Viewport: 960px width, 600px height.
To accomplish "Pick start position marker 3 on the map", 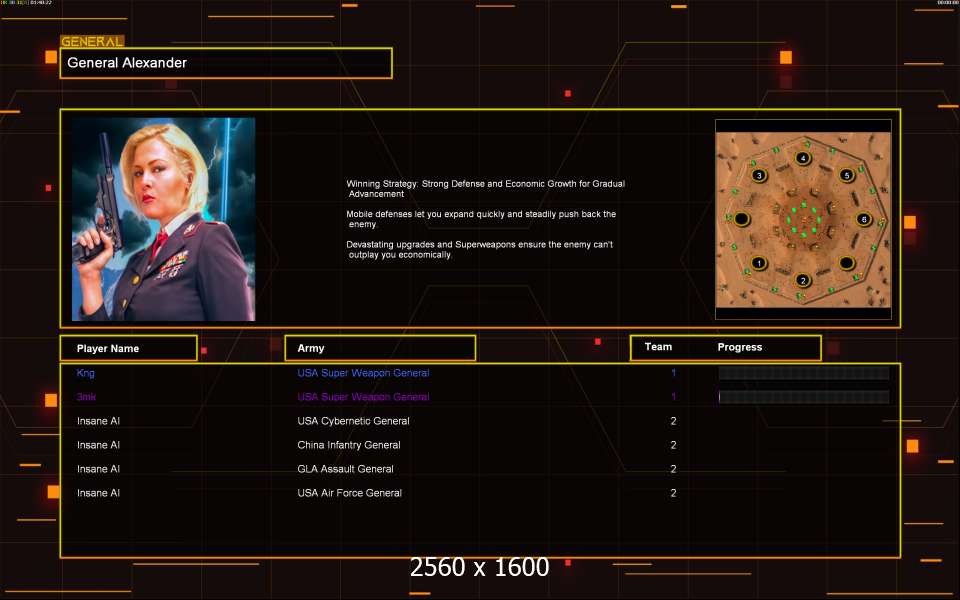I will point(759,175).
